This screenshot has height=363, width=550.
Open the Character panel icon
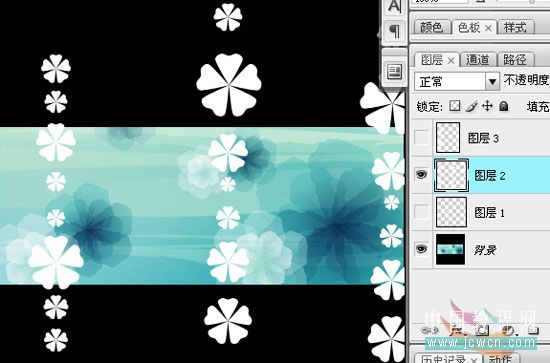pos(395,6)
